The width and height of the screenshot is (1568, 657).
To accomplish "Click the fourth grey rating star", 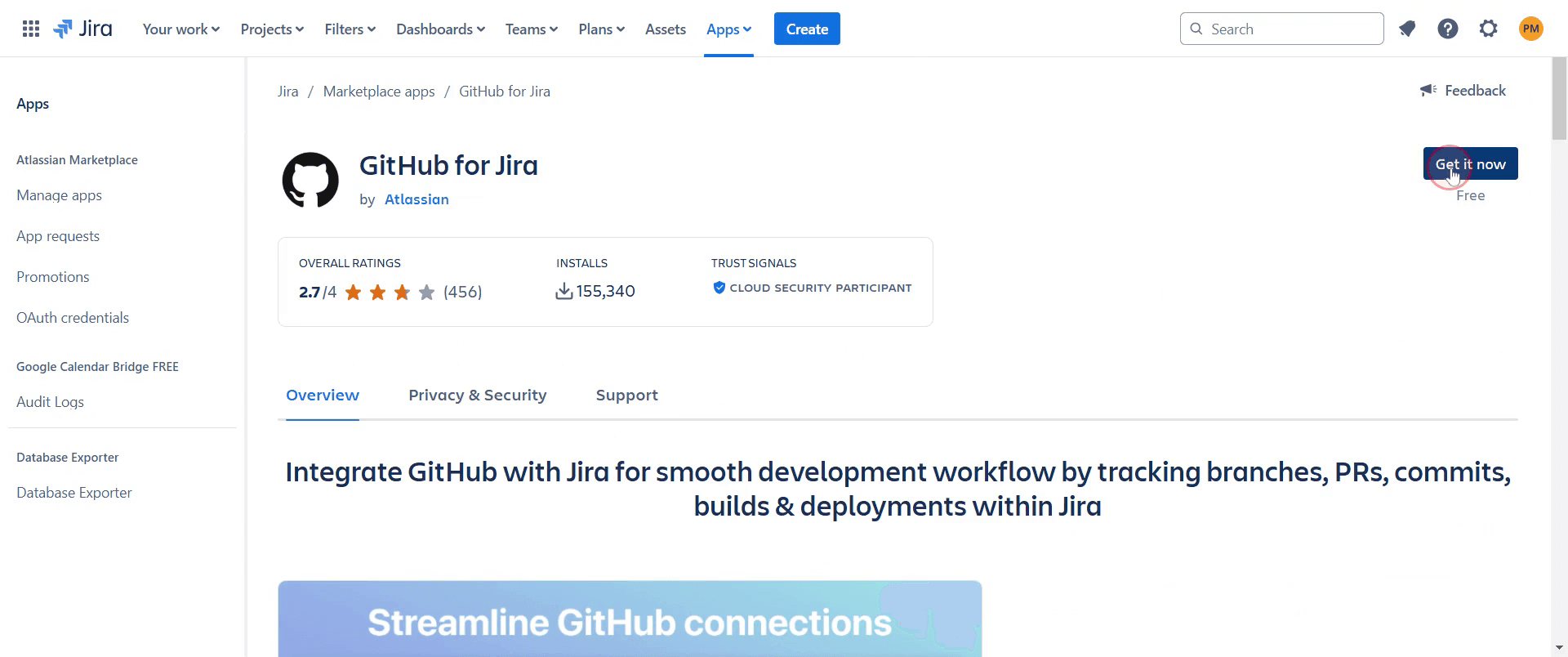I will 426,293.
